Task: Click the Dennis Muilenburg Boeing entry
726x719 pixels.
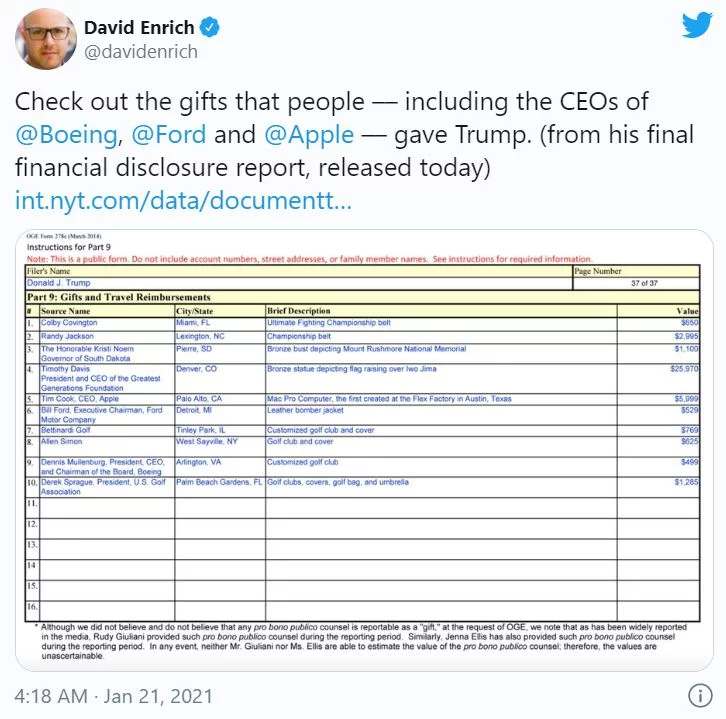Action: [x=102, y=467]
